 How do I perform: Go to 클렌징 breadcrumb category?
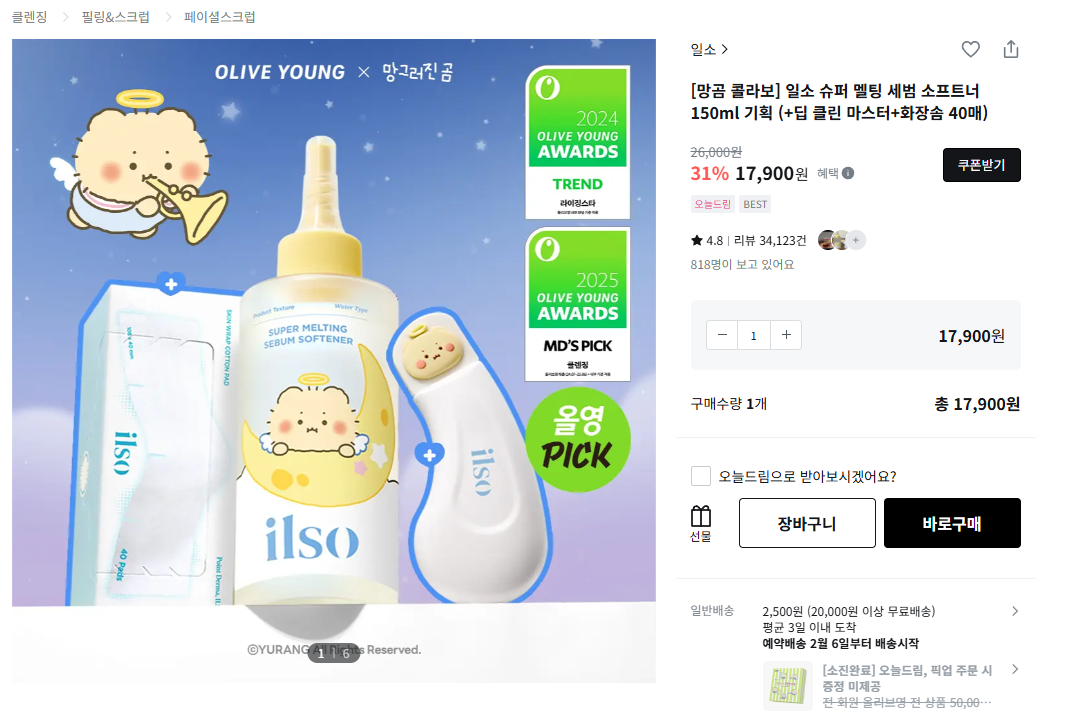tap(29, 16)
